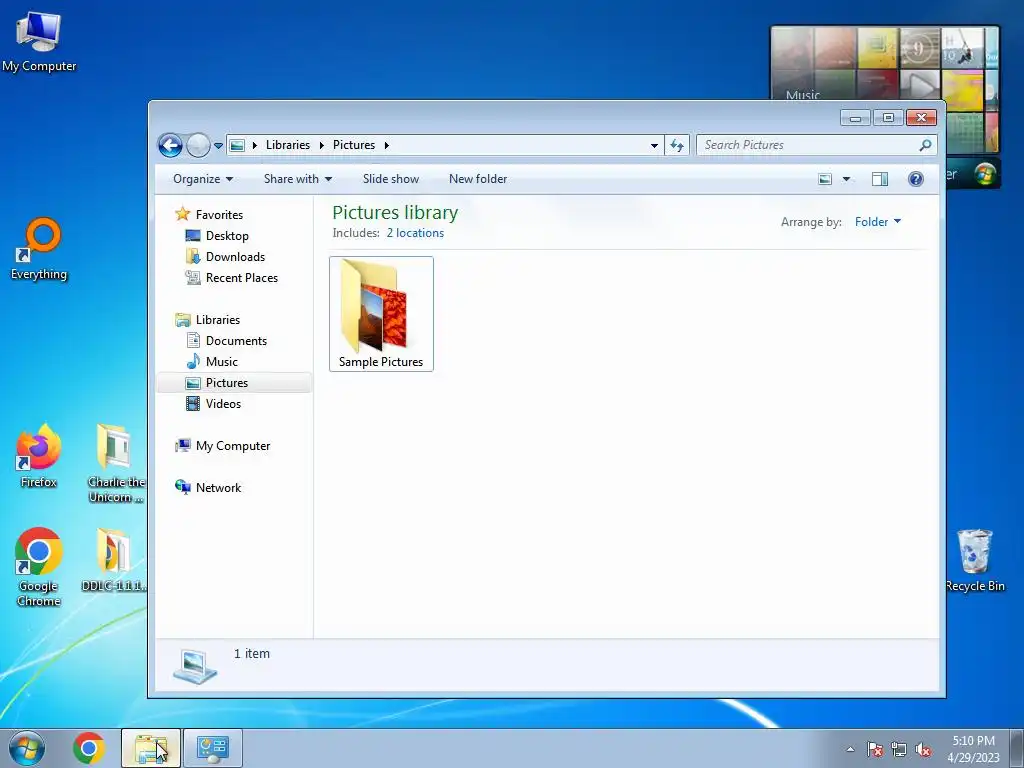Image resolution: width=1024 pixels, height=768 pixels.
Task: Click the Pictures breadcrumb in address bar
Action: [x=354, y=145]
